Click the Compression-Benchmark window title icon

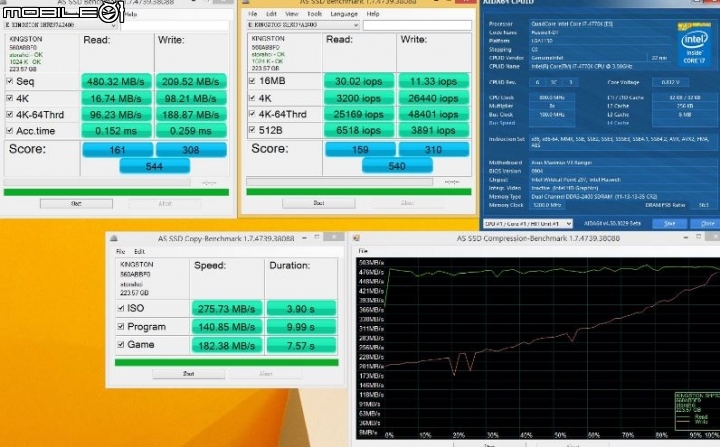[356, 238]
